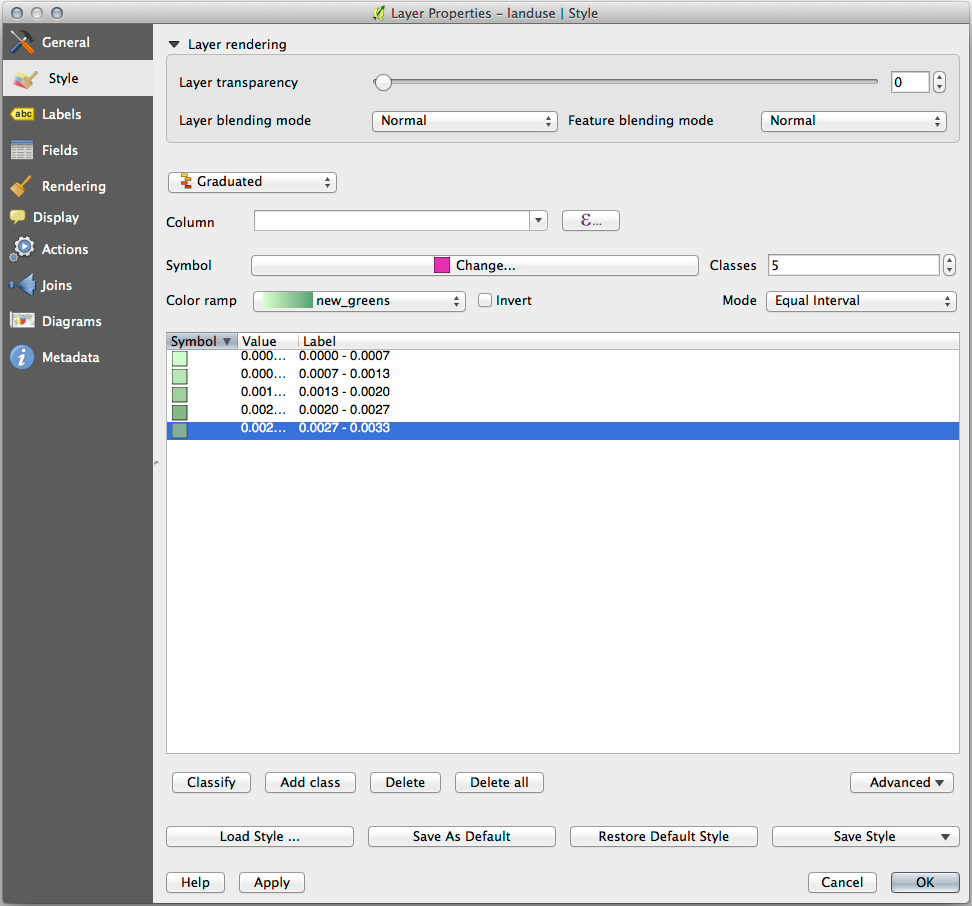Image resolution: width=972 pixels, height=906 pixels.
Task: Select the Joins arrow icon
Action: tap(22, 285)
